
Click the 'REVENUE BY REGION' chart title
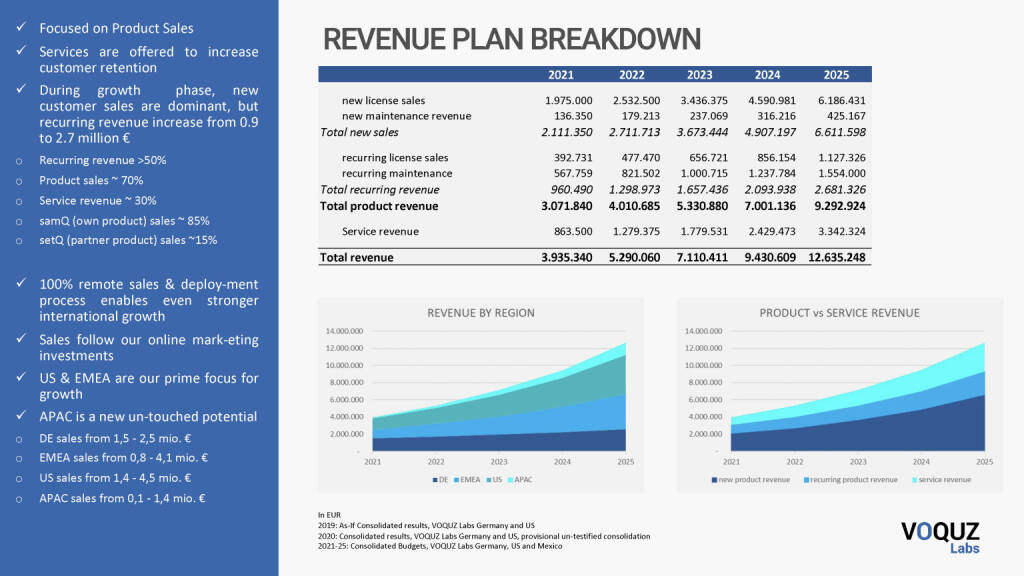point(480,313)
